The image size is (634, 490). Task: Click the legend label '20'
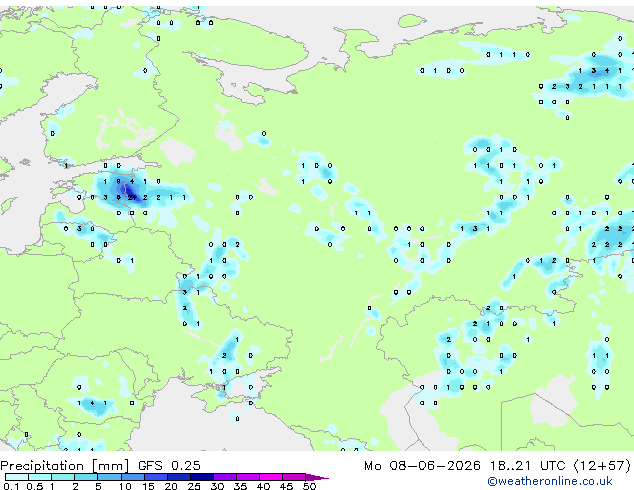171,486
